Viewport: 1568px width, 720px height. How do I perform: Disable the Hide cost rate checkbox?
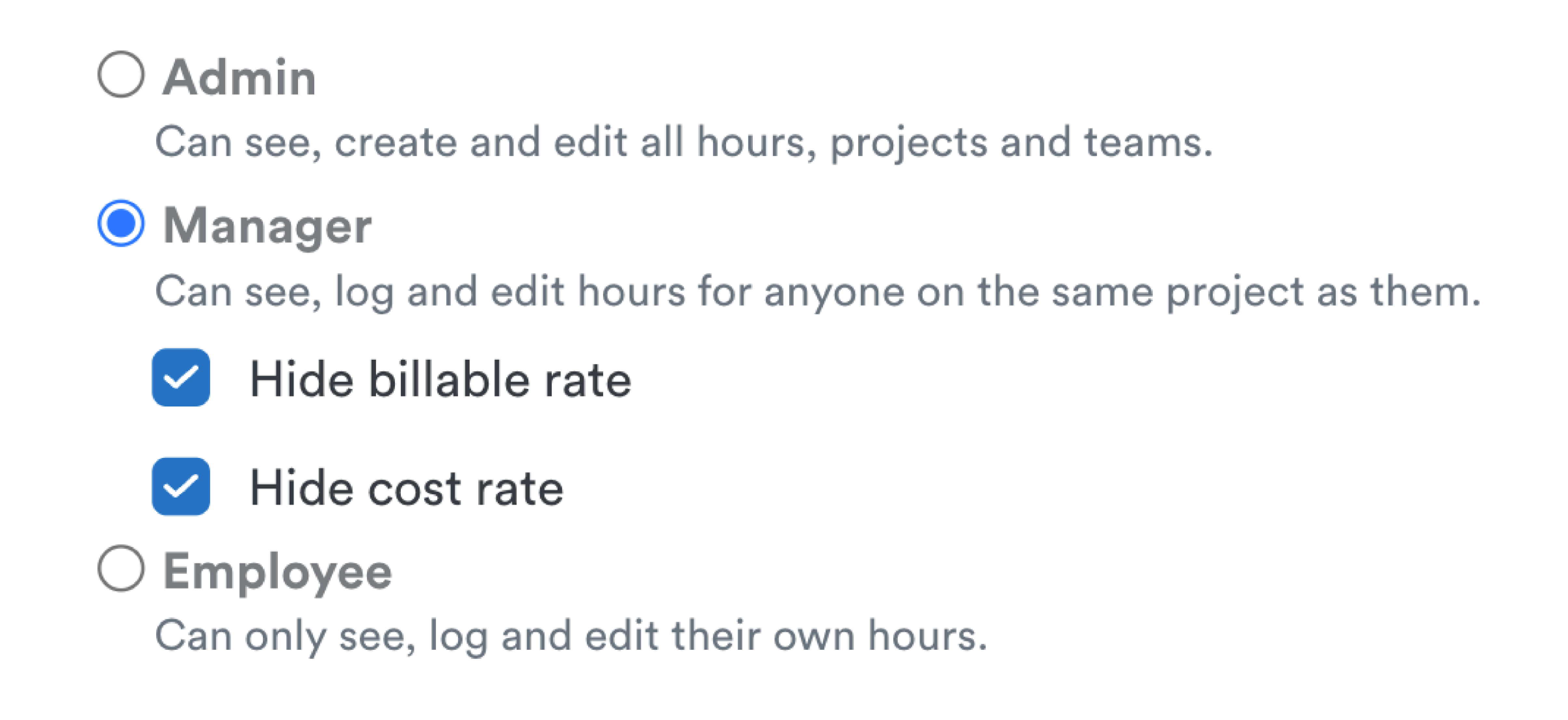tap(181, 486)
